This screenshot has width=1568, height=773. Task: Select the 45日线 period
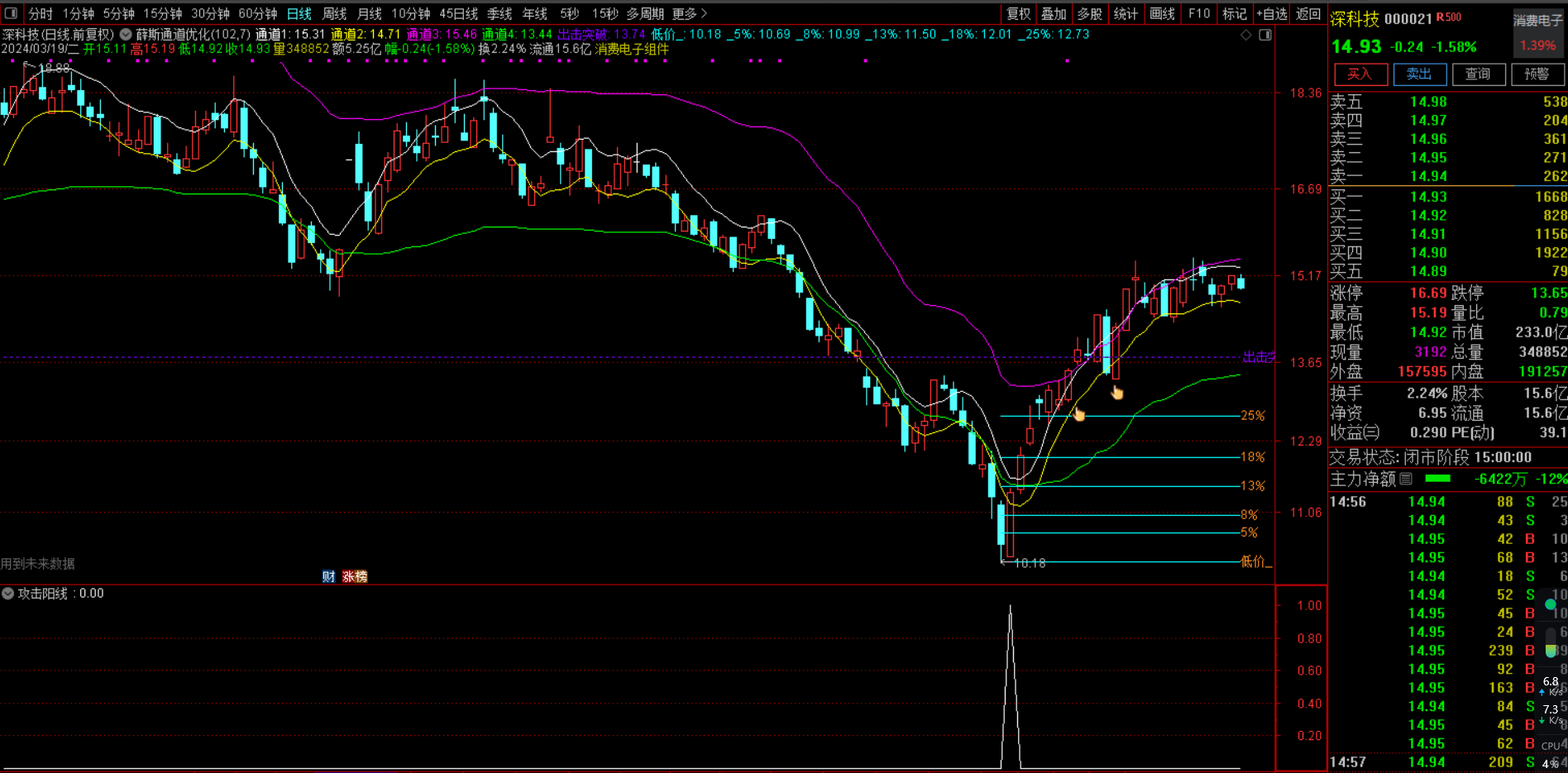pos(459,13)
